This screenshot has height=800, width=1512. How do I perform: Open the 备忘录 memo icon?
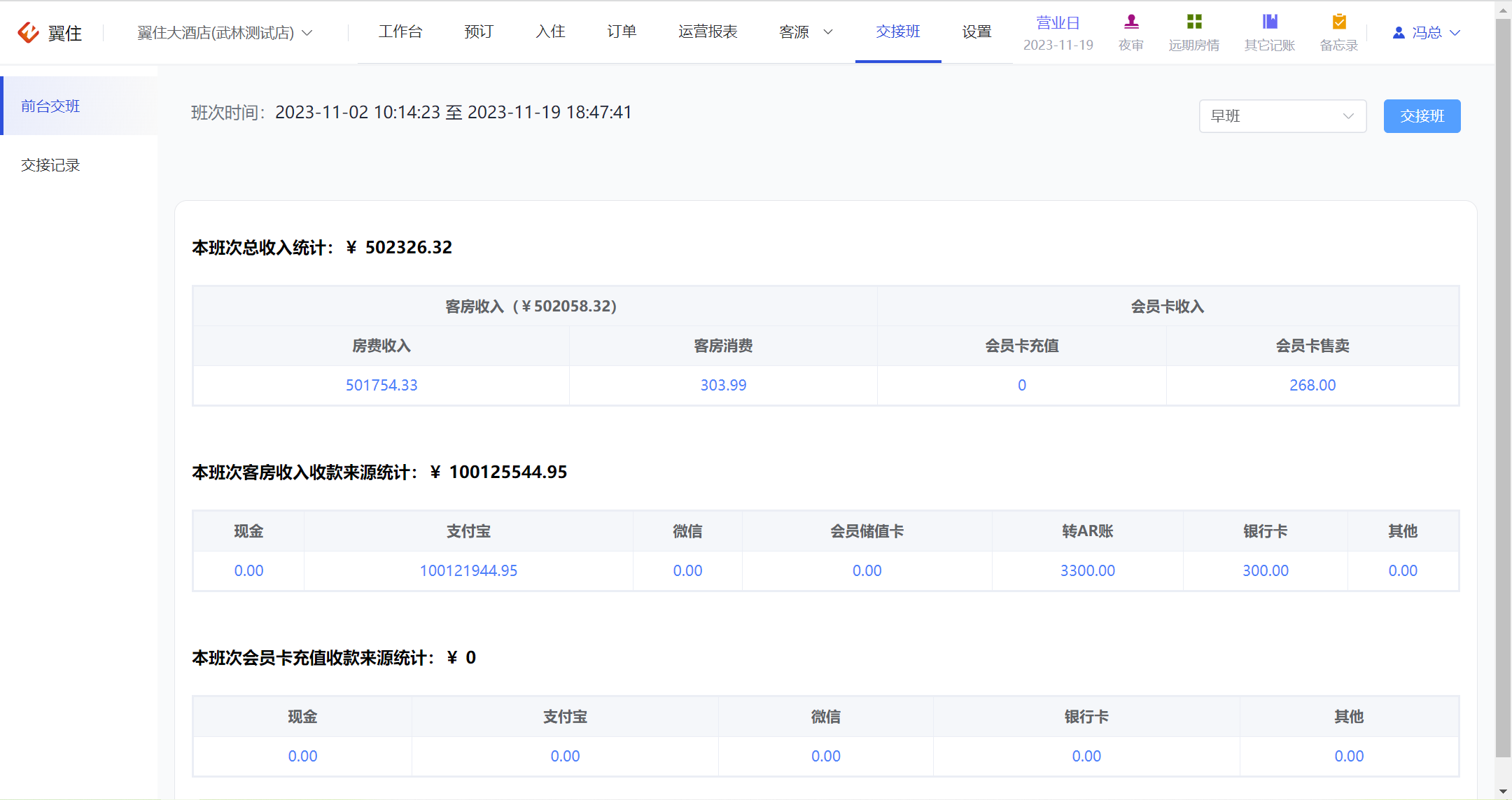[1339, 22]
